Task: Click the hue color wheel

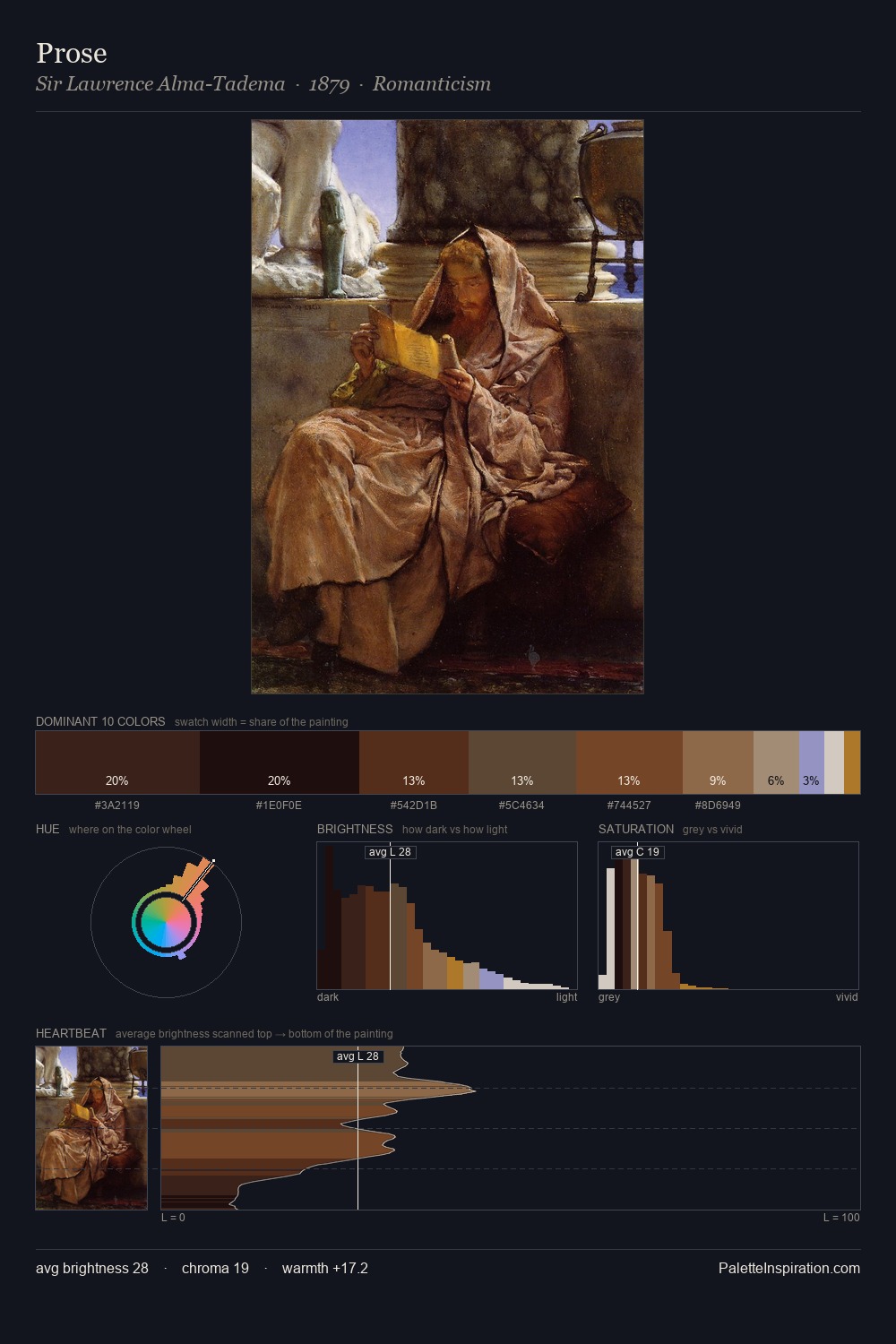Action: tap(166, 922)
